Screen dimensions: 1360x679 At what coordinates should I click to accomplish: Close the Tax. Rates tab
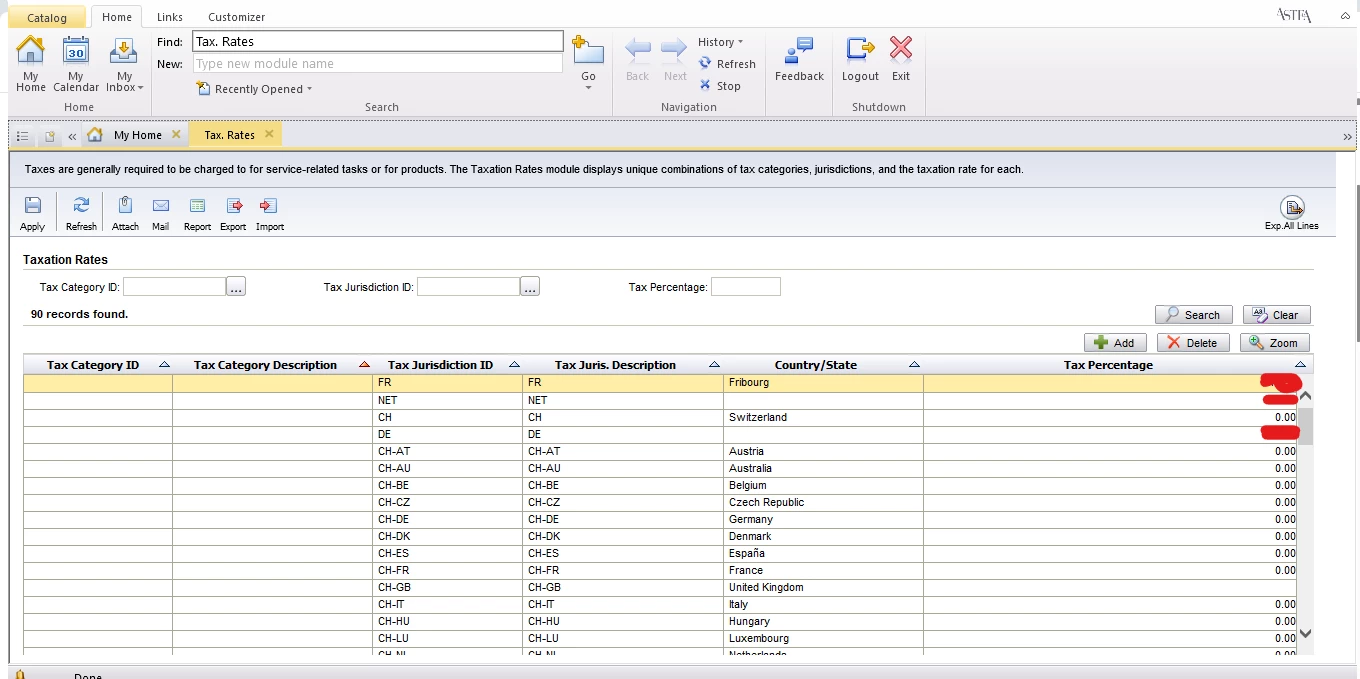[269, 134]
